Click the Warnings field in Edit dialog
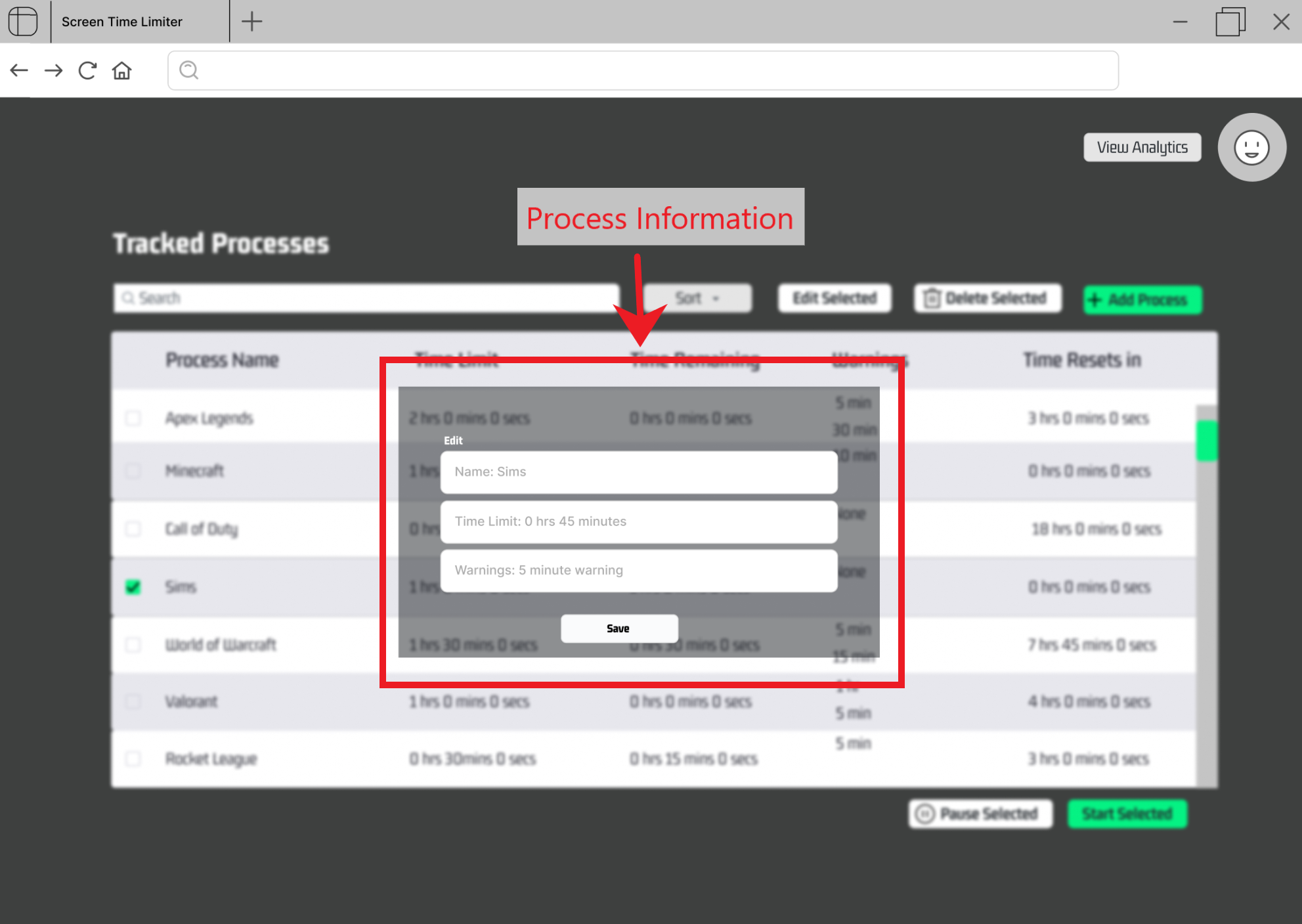 coord(639,570)
